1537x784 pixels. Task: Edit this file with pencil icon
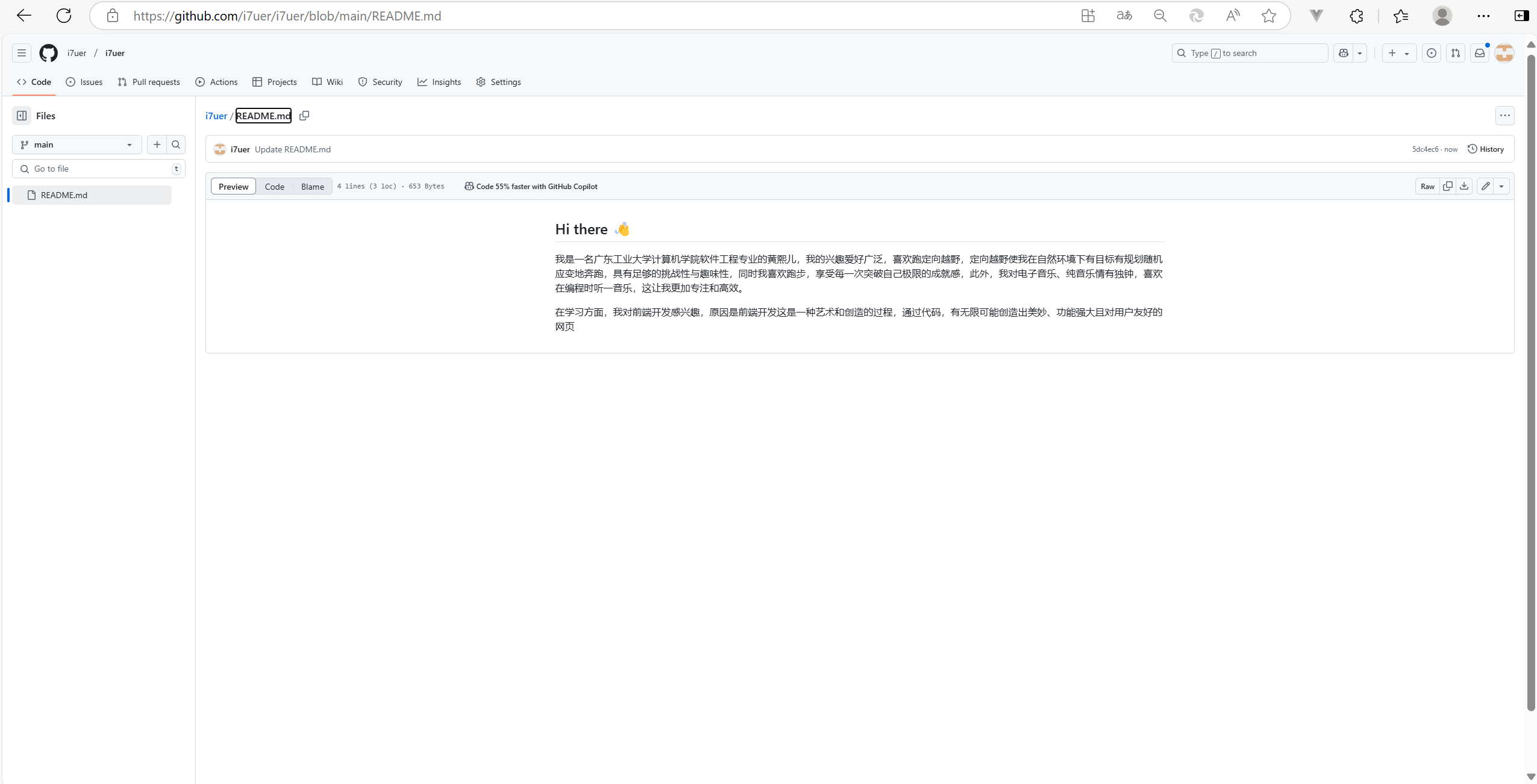(1486, 186)
